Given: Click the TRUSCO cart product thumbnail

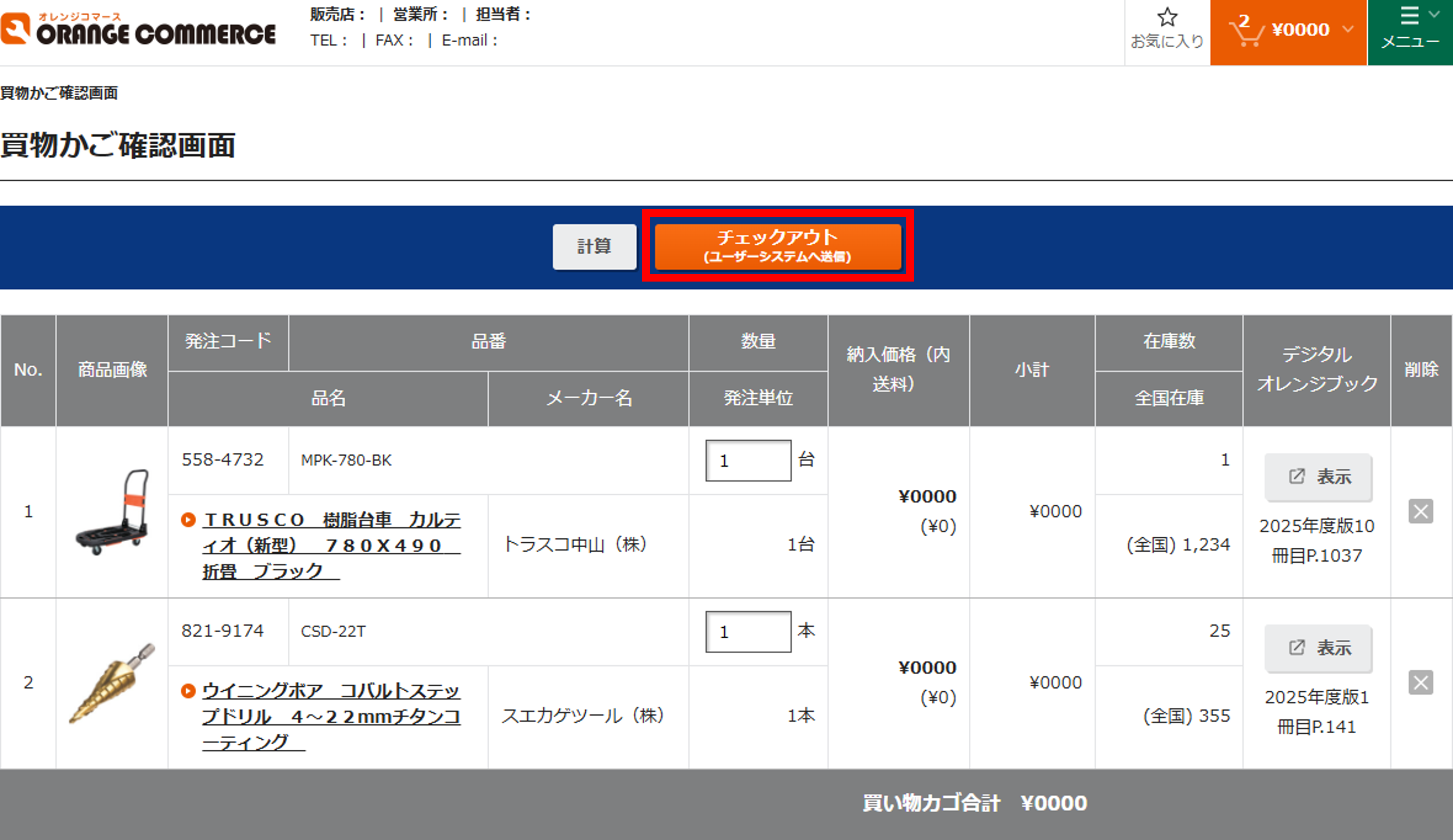Looking at the screenshot, I should coord(112,512).
